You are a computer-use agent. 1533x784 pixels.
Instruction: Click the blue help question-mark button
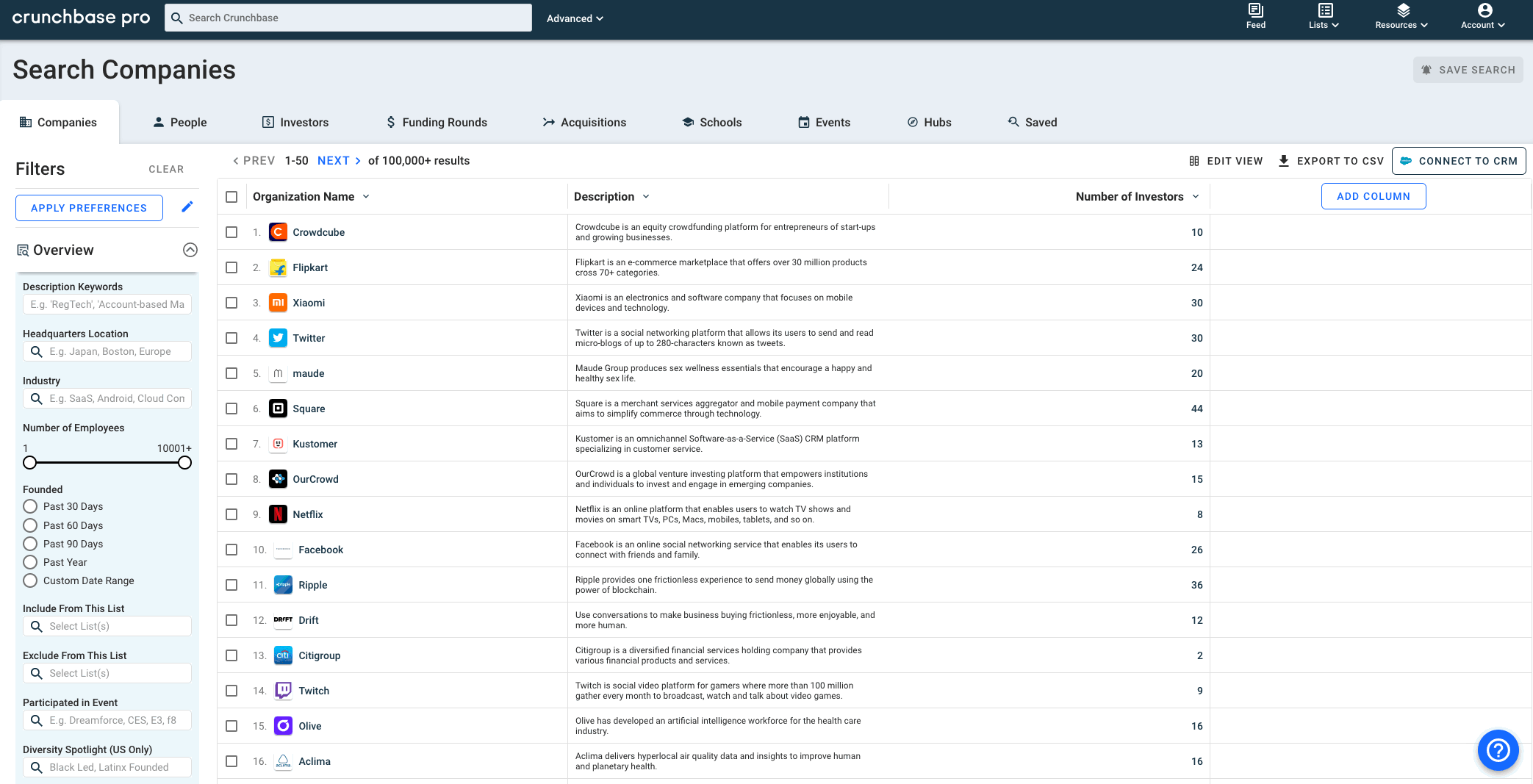click(1498, 750)
